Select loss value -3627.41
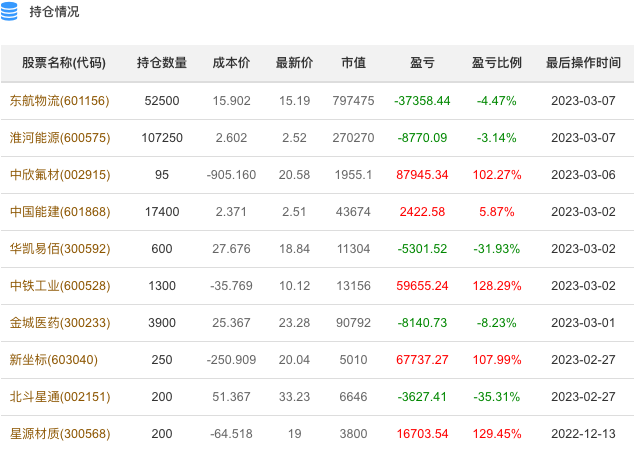 click(422, 396)
